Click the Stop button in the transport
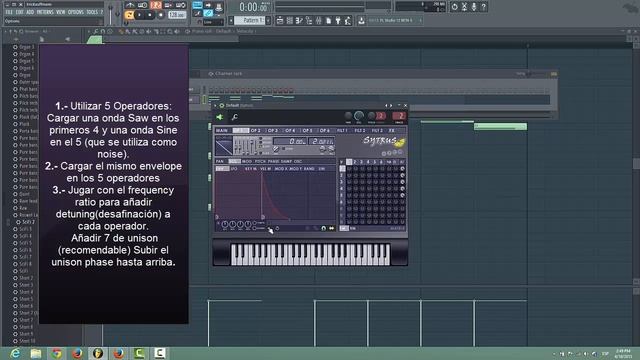The width and height of the screenshot is (640, 360). [x=150, y=15]
